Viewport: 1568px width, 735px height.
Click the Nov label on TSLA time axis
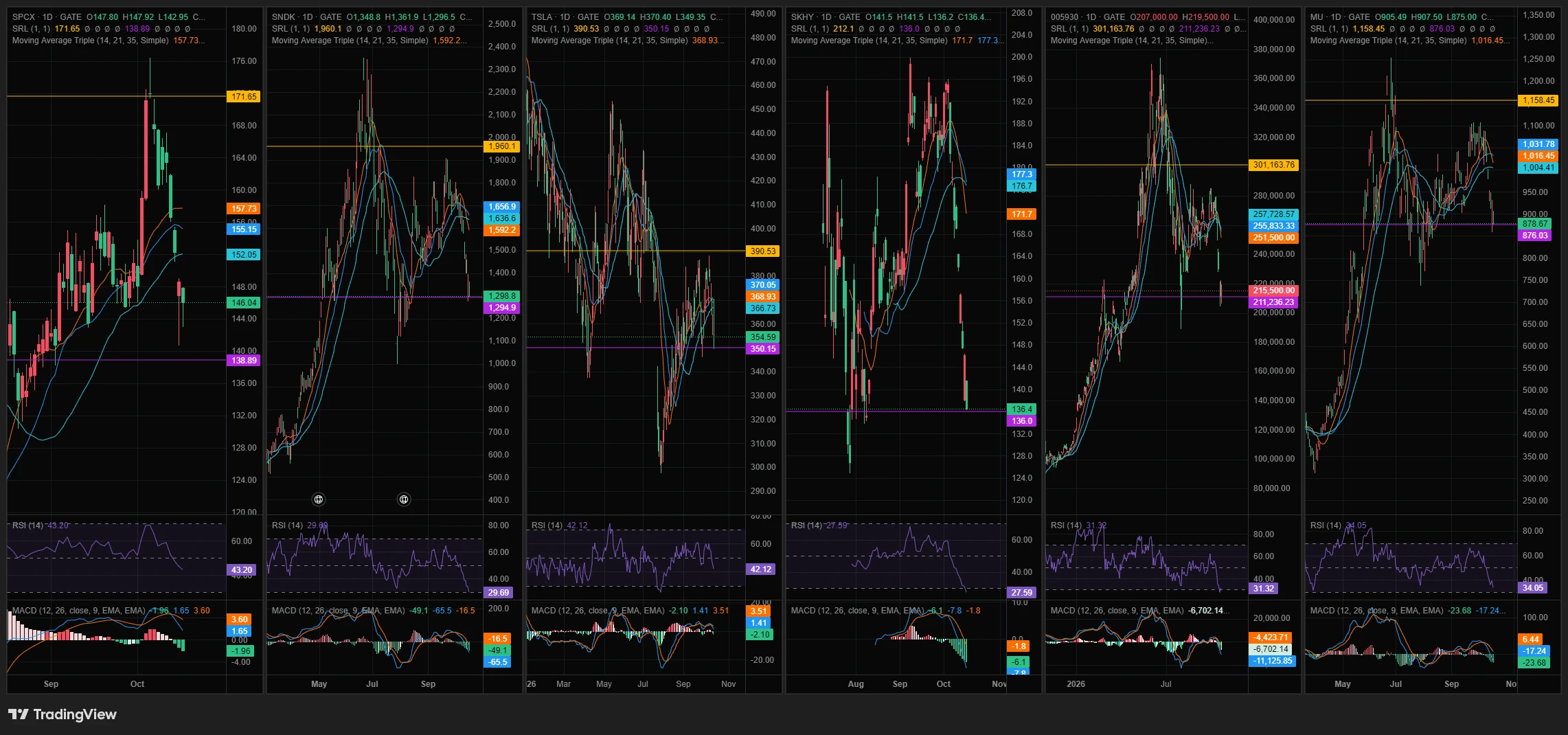coord(728,684)
